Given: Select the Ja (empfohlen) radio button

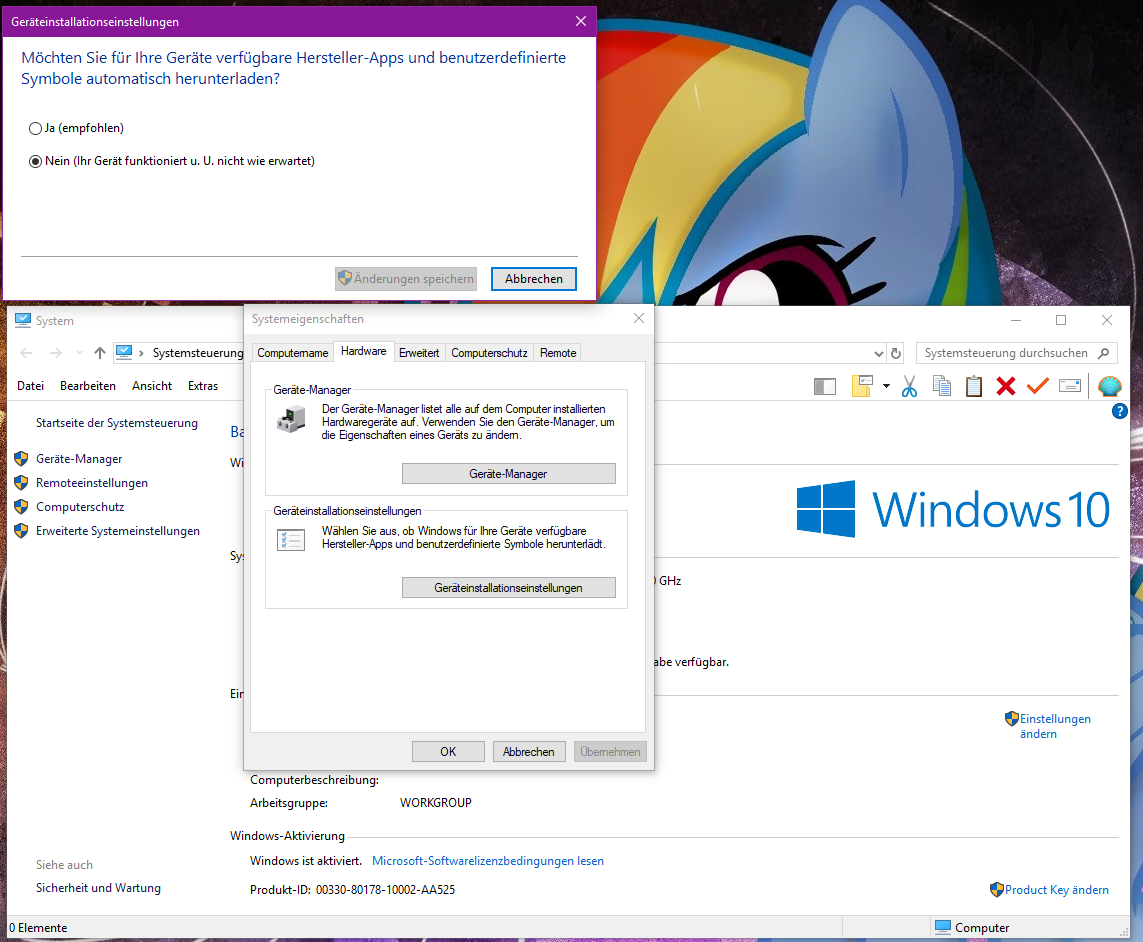Looking at the screenshot, I should pyautogui.click(x=35, y=128).
